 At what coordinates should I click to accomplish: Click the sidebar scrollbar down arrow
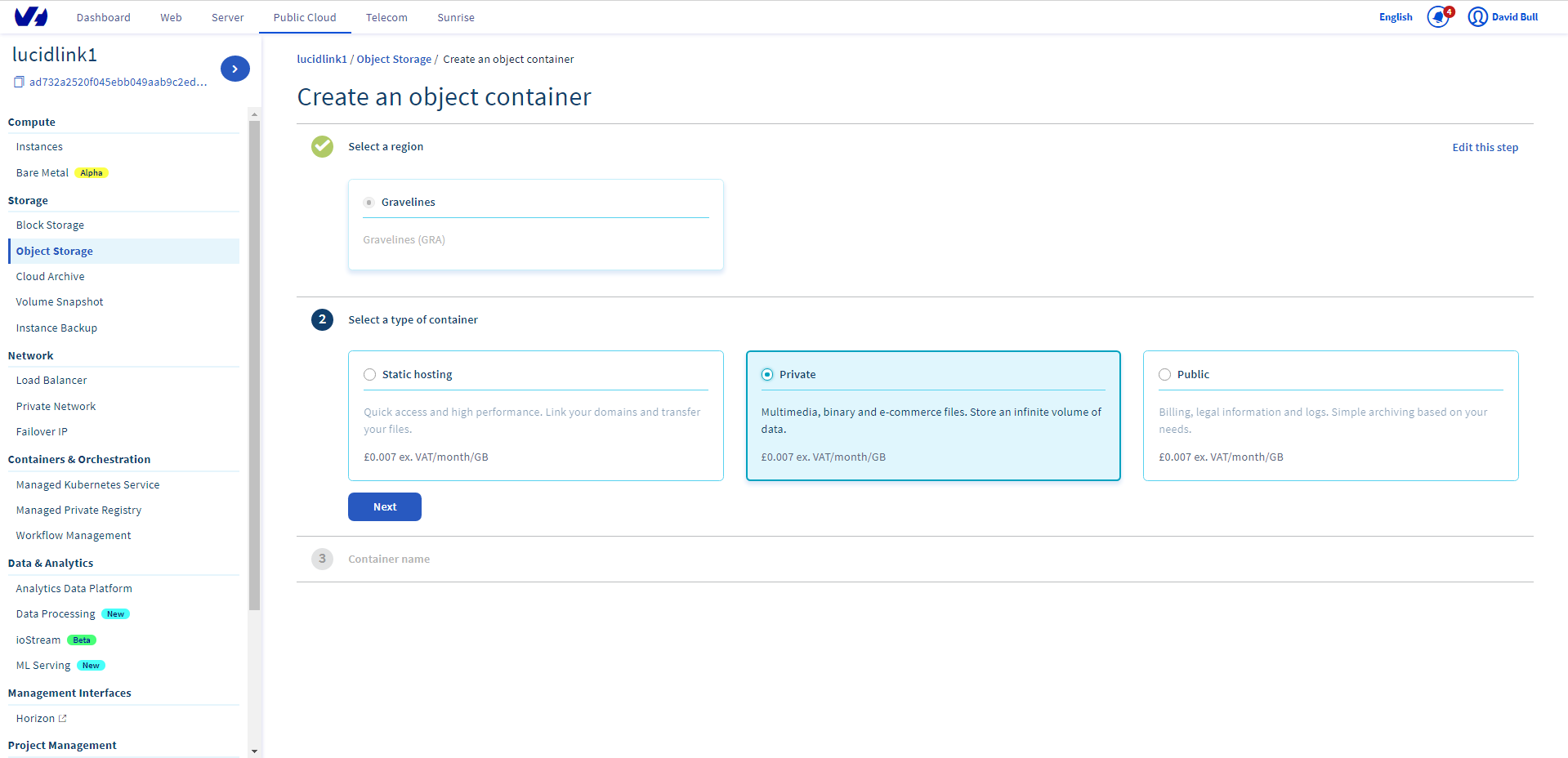[254, 751]
